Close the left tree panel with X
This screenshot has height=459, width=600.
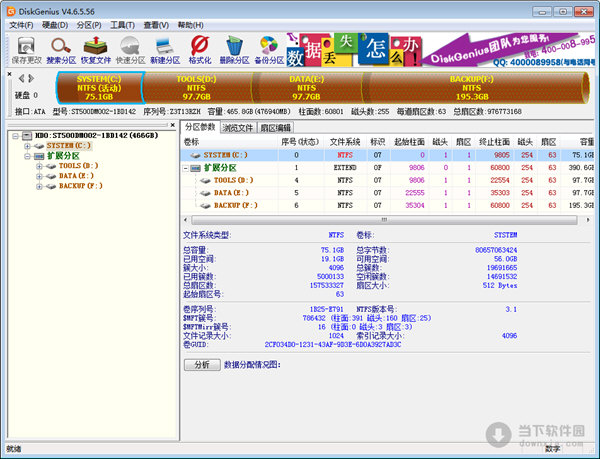173,125
